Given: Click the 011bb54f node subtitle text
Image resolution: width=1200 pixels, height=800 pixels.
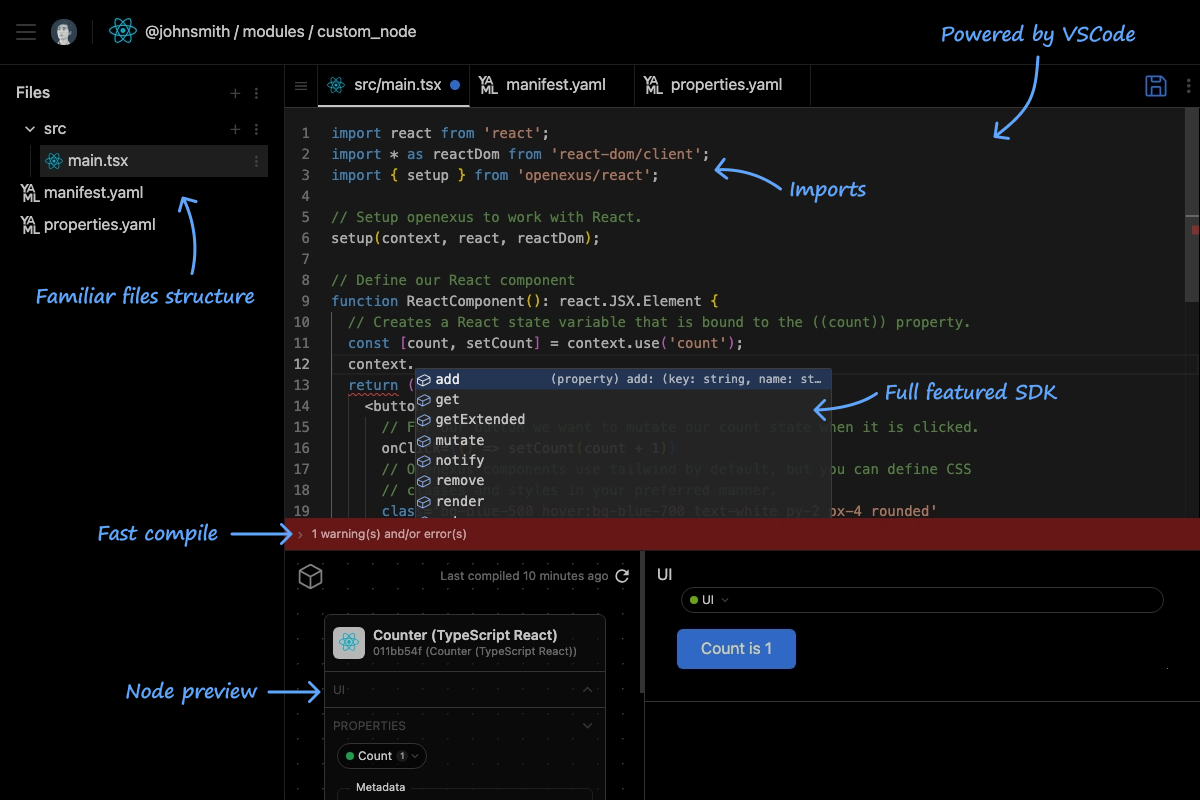Looking at the screenshot, I should pyautogui.click(x=475, y=651).
